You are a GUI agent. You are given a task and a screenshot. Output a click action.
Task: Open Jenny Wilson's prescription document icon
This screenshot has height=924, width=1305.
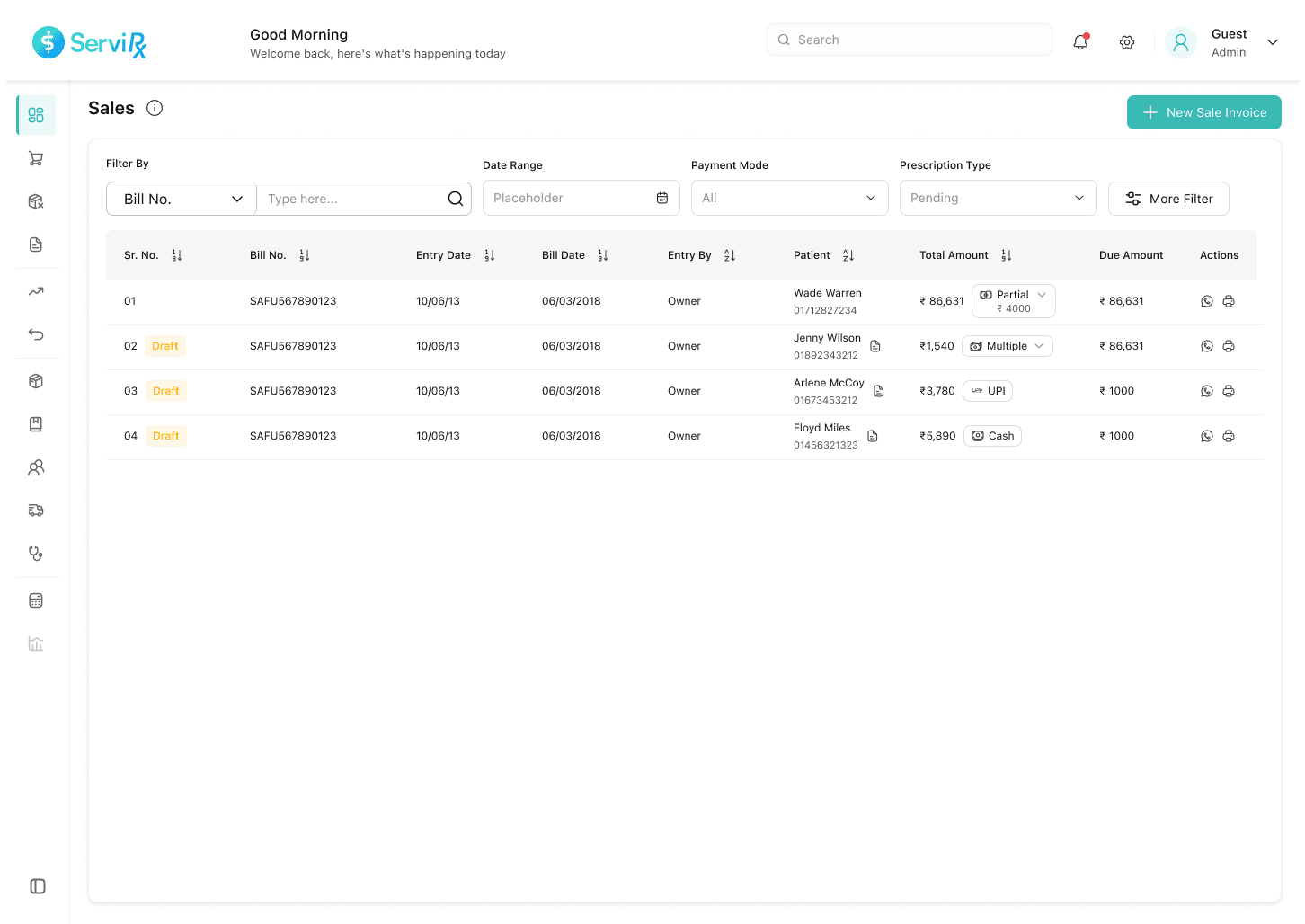[x=875, y=346]
